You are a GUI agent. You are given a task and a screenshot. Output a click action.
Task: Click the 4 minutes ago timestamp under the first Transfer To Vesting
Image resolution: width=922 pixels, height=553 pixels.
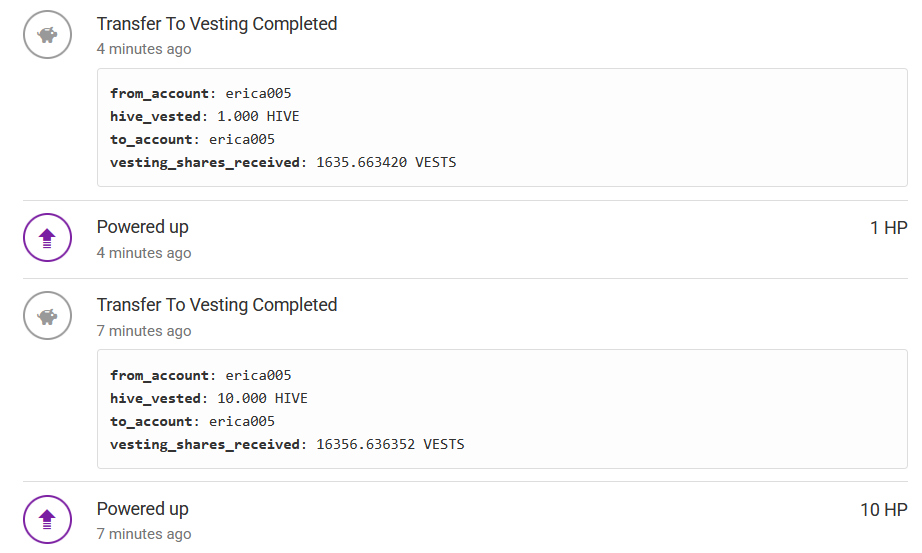144,49
